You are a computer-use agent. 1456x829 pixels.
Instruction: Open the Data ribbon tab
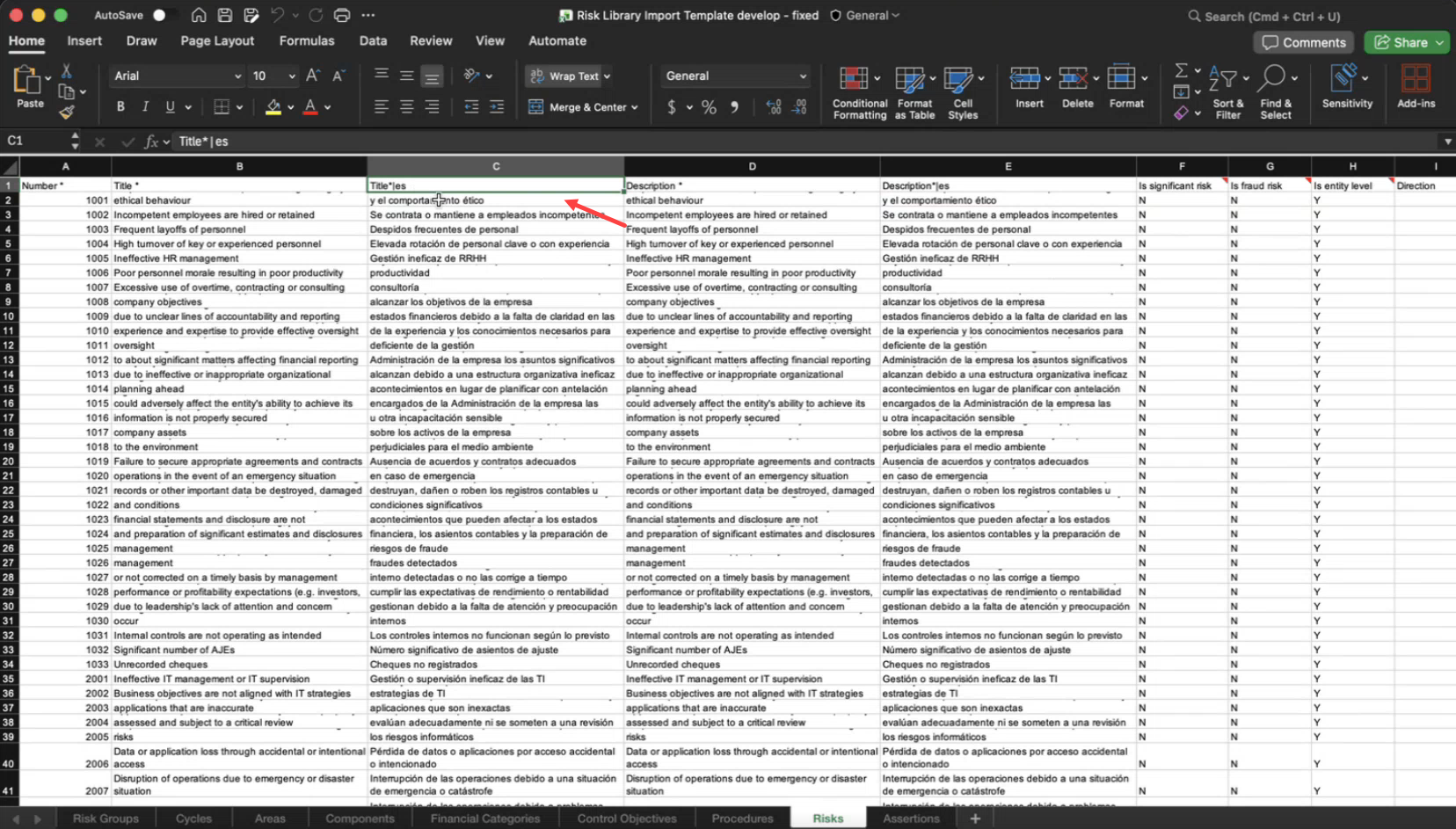click(373, 40)
